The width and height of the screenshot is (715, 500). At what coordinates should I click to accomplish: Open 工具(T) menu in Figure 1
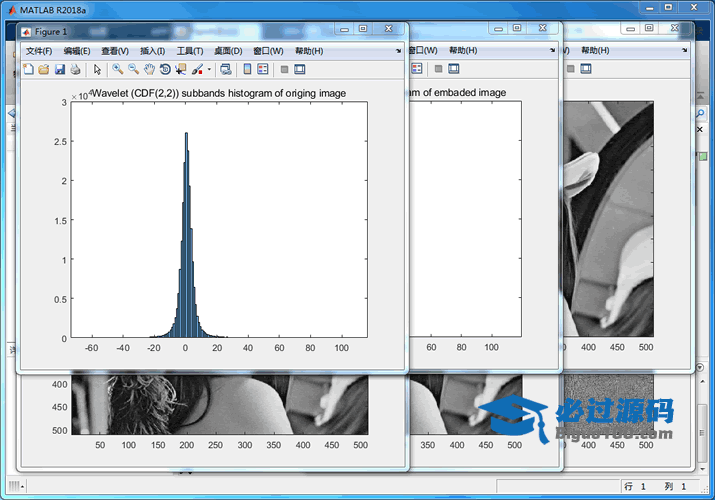(x=190, y=50)
